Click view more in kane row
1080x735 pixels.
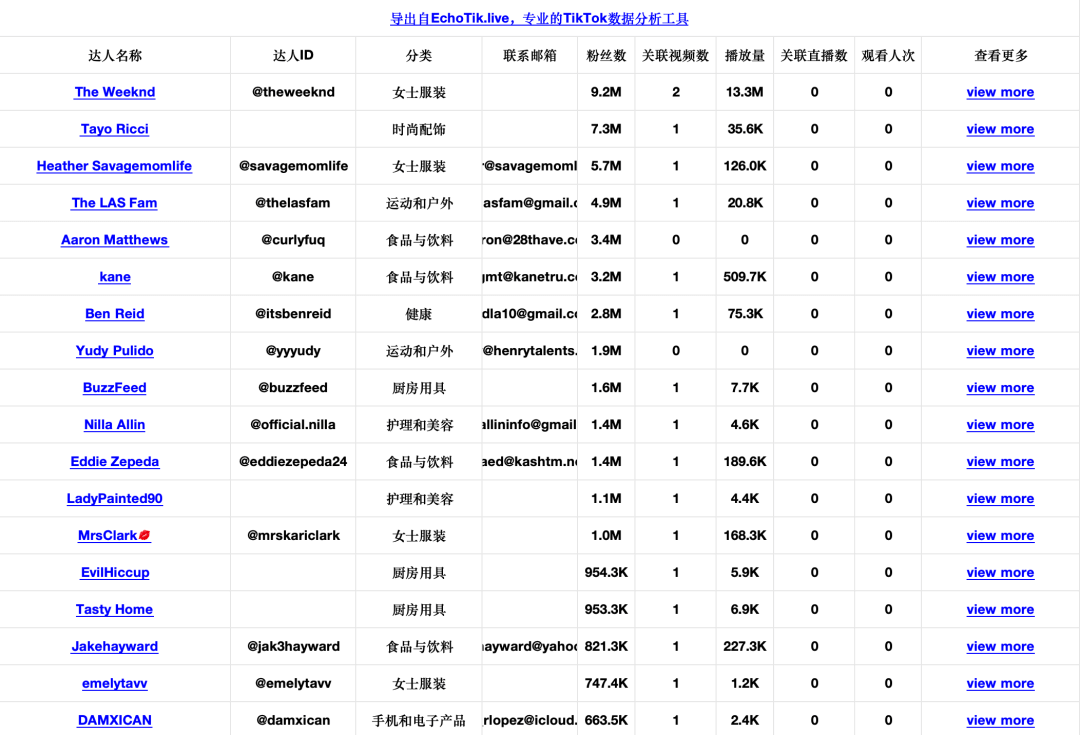click(1000, 277)
